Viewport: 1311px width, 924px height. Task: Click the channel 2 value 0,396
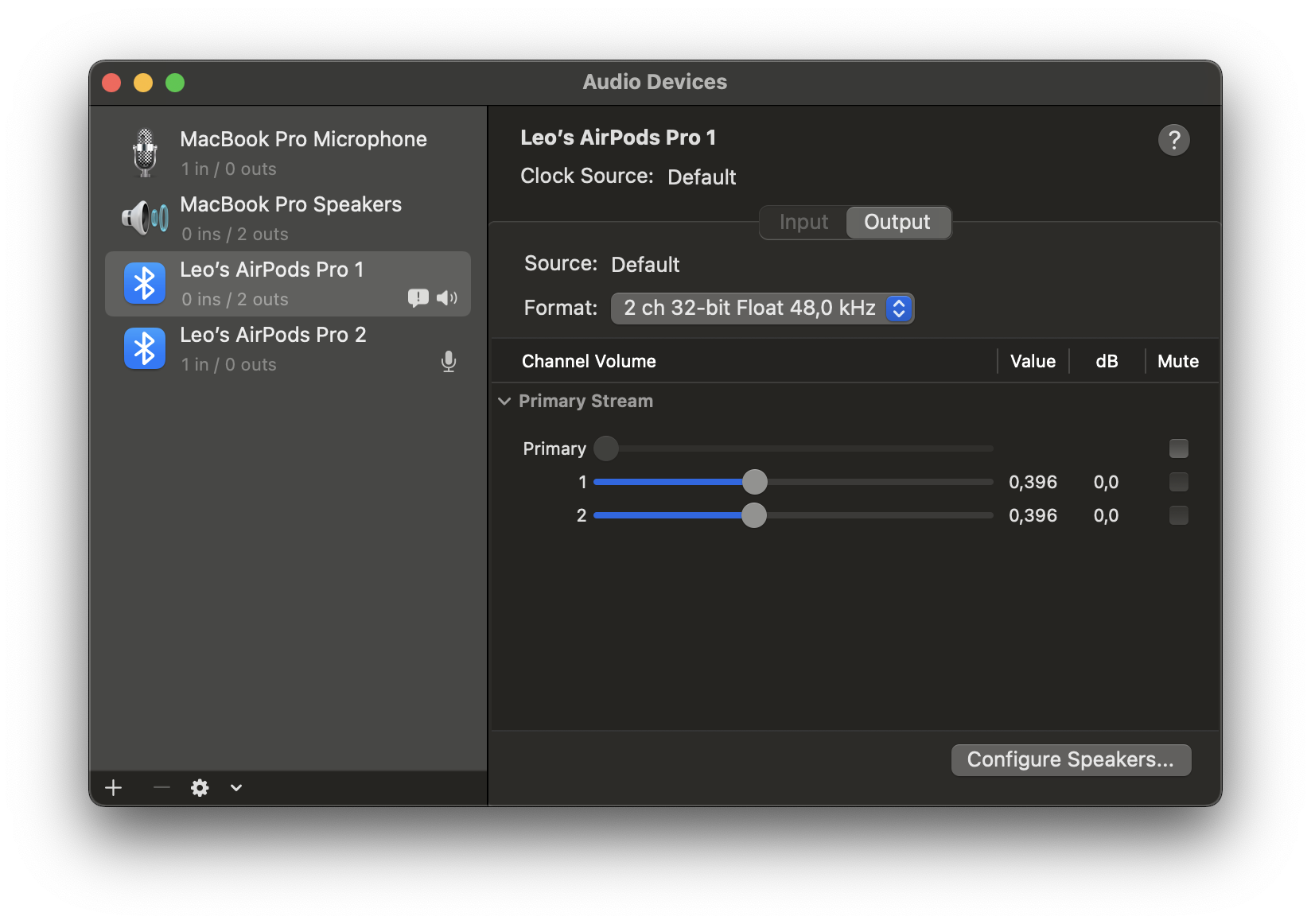point(1033,515)
